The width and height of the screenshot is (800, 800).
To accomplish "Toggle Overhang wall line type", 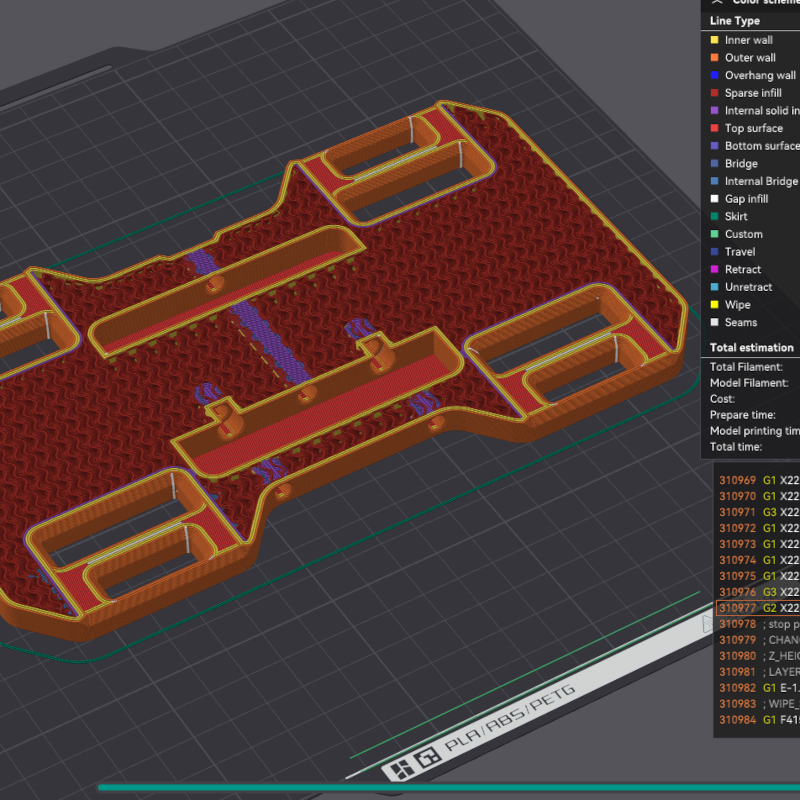I will coord(760,75).
